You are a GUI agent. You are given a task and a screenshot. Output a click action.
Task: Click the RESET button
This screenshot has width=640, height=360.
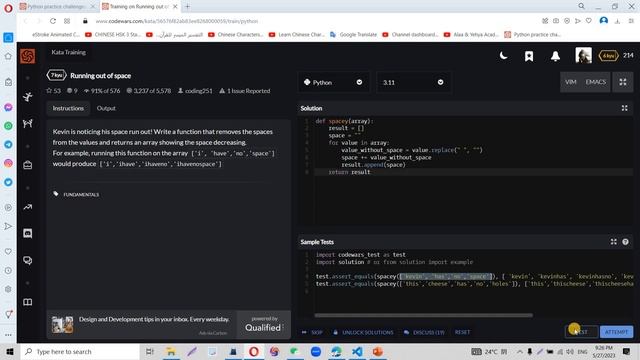tap(462, 332)
